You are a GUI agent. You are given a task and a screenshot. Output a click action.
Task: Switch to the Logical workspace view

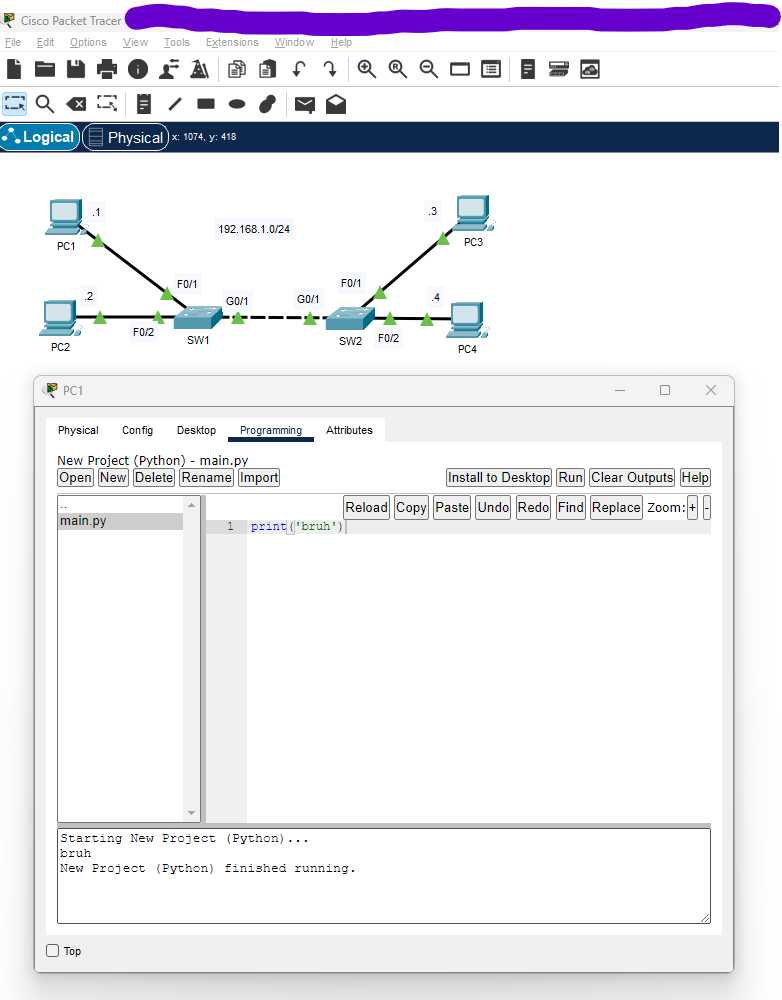(40, 137)
